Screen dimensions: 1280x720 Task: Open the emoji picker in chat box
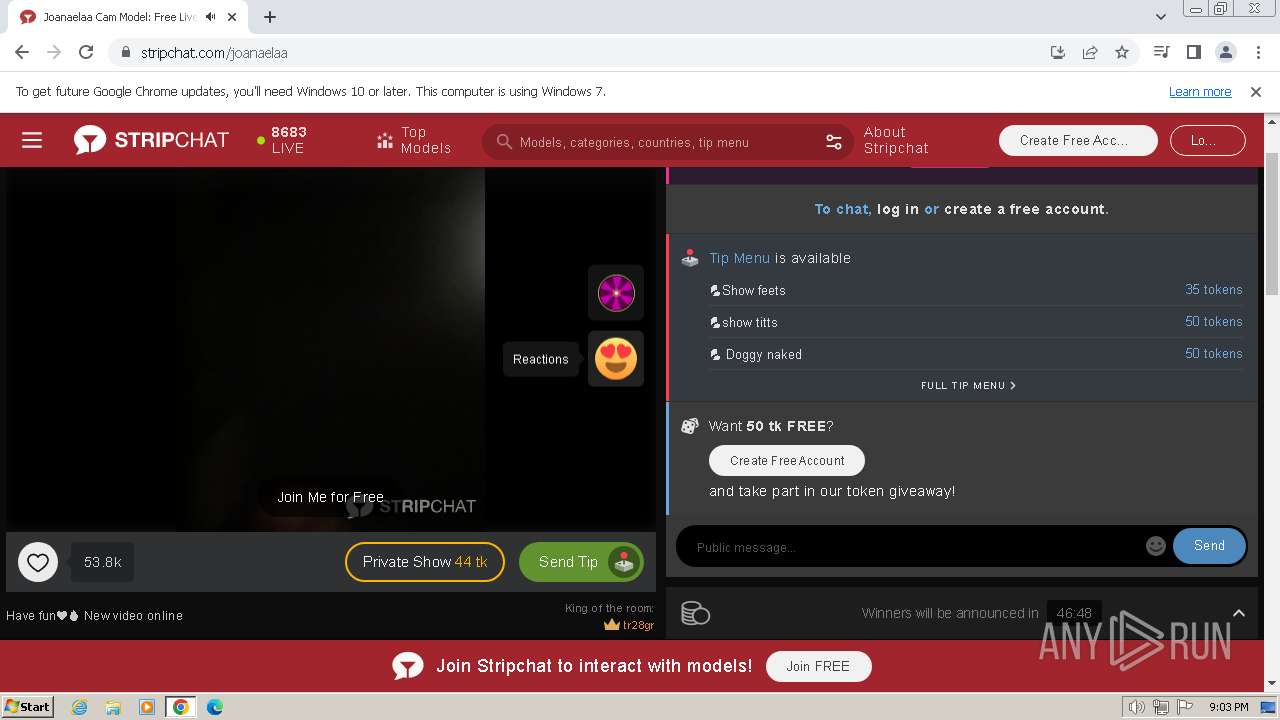coord(1156,545)
